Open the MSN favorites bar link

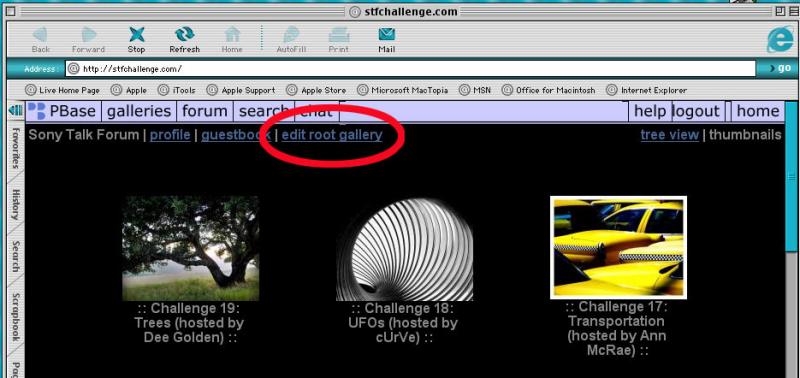pyautogui.click(x=475, y=90)
